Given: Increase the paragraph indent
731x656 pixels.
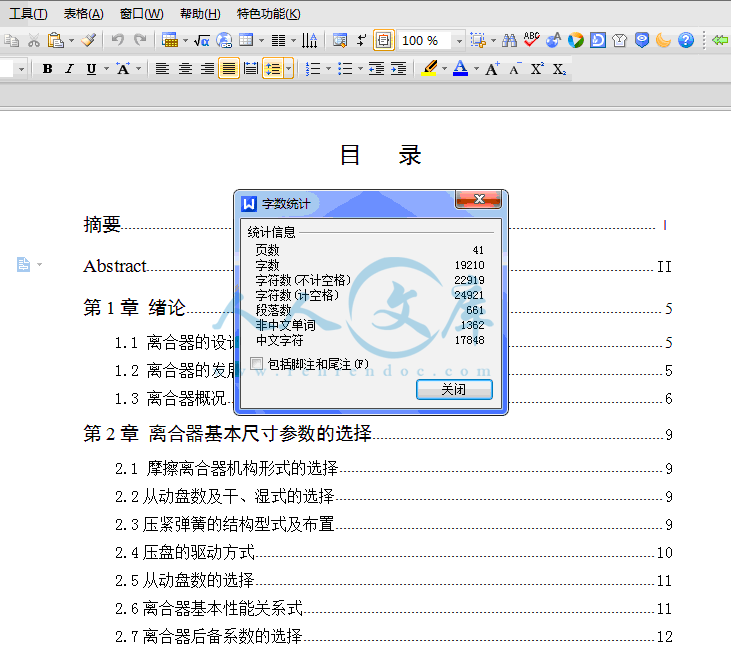Looking at the screenshot, I should coord(399,69).
